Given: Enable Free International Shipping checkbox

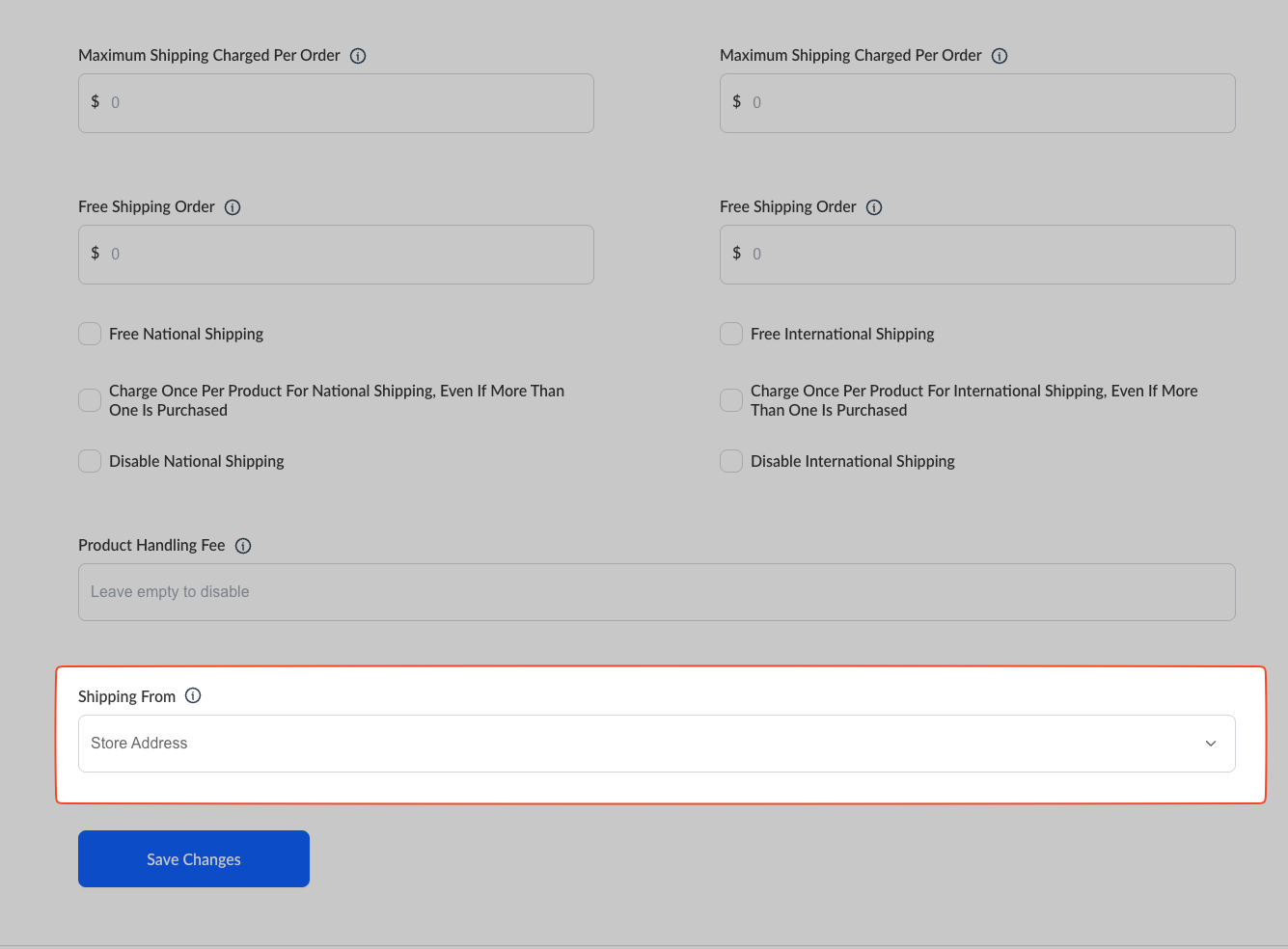Looking at the screenshot, I should 731,334.
